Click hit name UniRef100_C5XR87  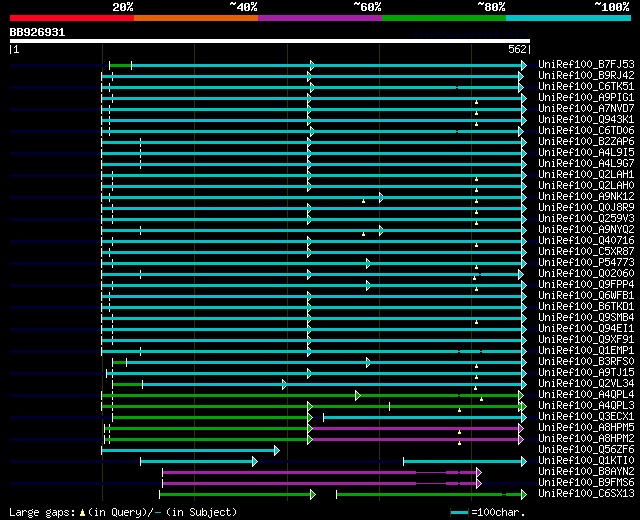click(586, 252)
